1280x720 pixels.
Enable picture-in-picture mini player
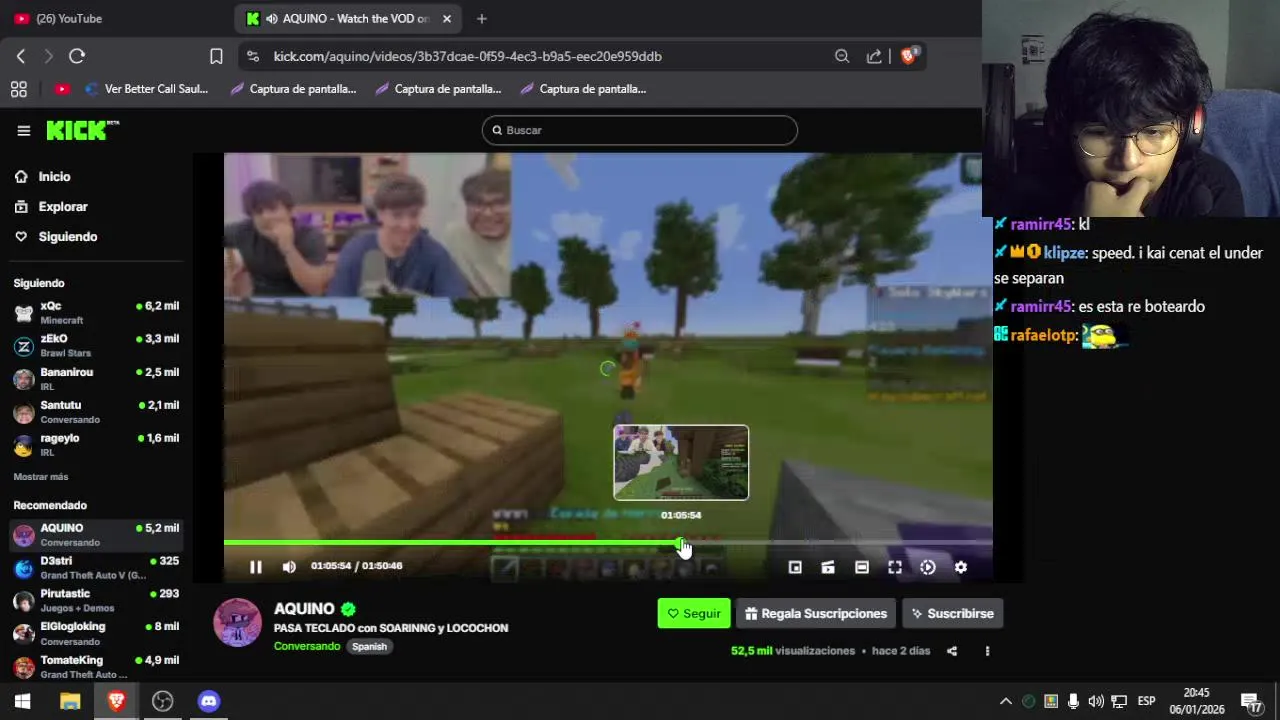click(x=795, y=567)
